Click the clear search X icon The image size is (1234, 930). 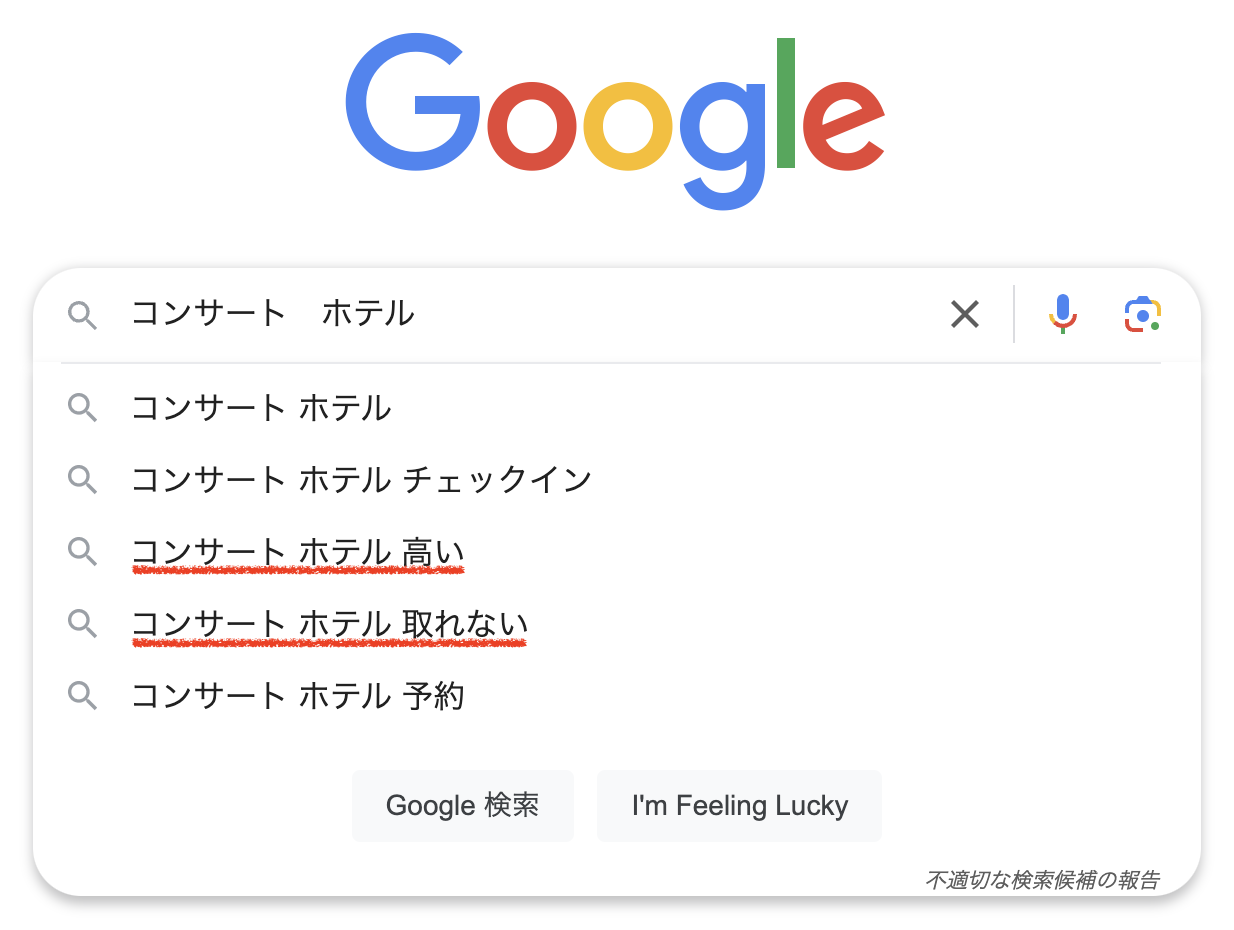point(964,315)
